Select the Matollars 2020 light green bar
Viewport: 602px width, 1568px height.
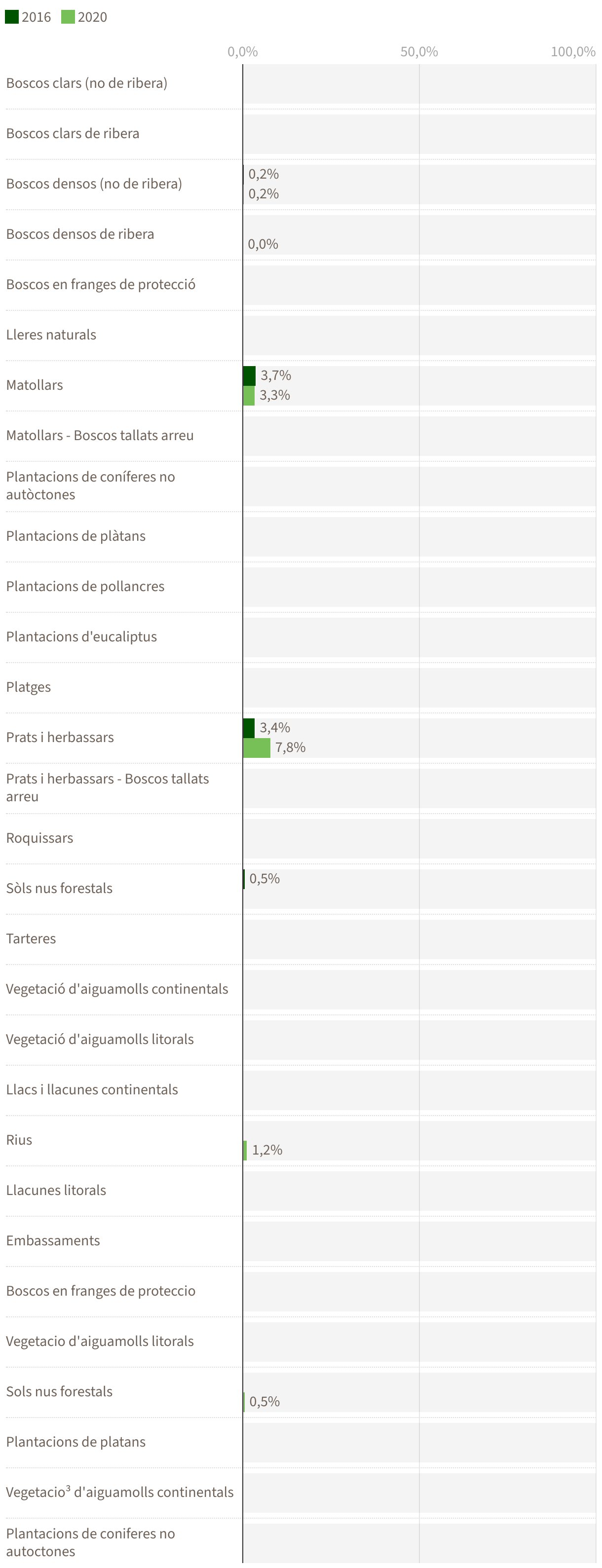point(248,396)
